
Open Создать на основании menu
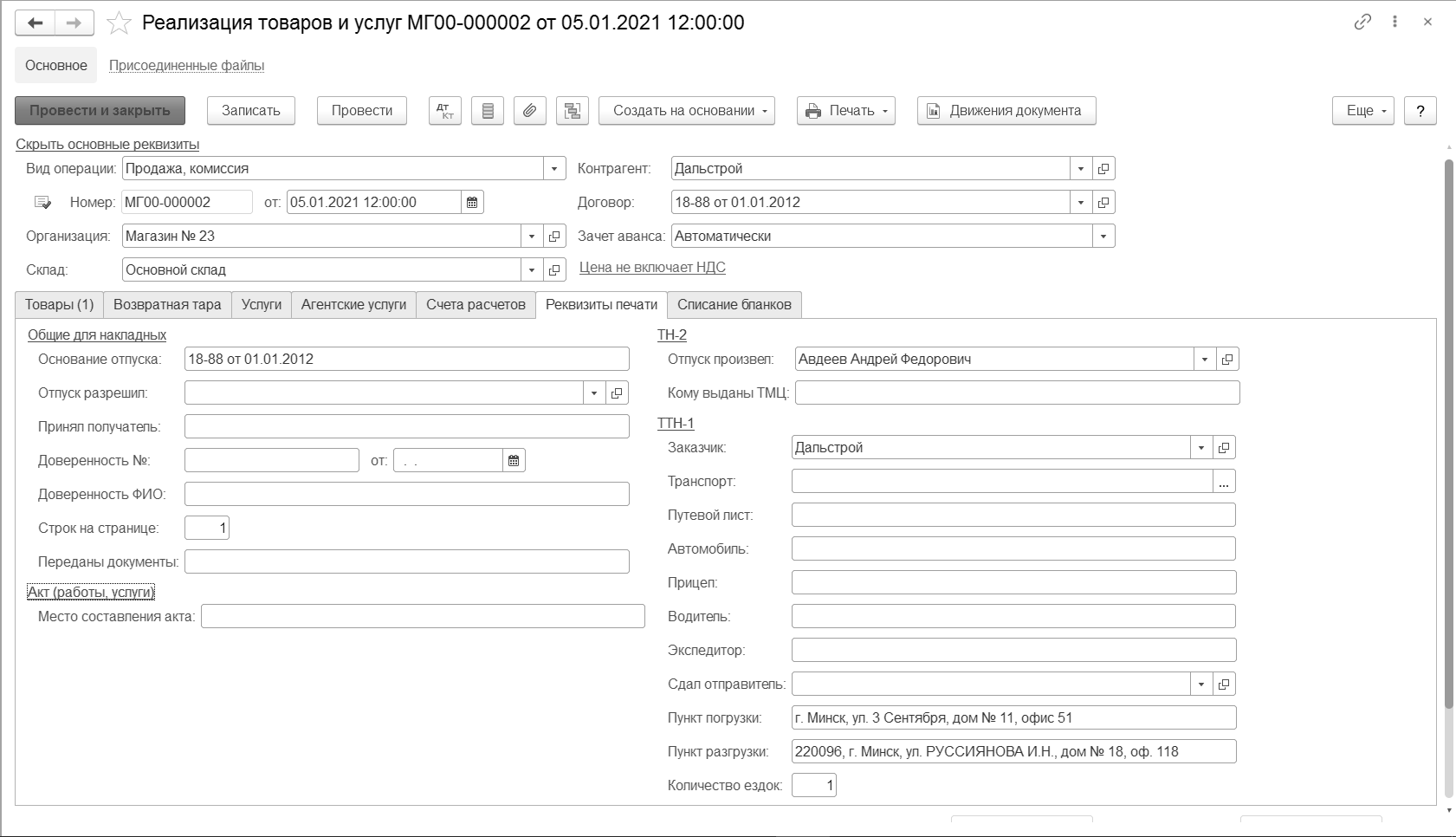[x=687, y=111]
